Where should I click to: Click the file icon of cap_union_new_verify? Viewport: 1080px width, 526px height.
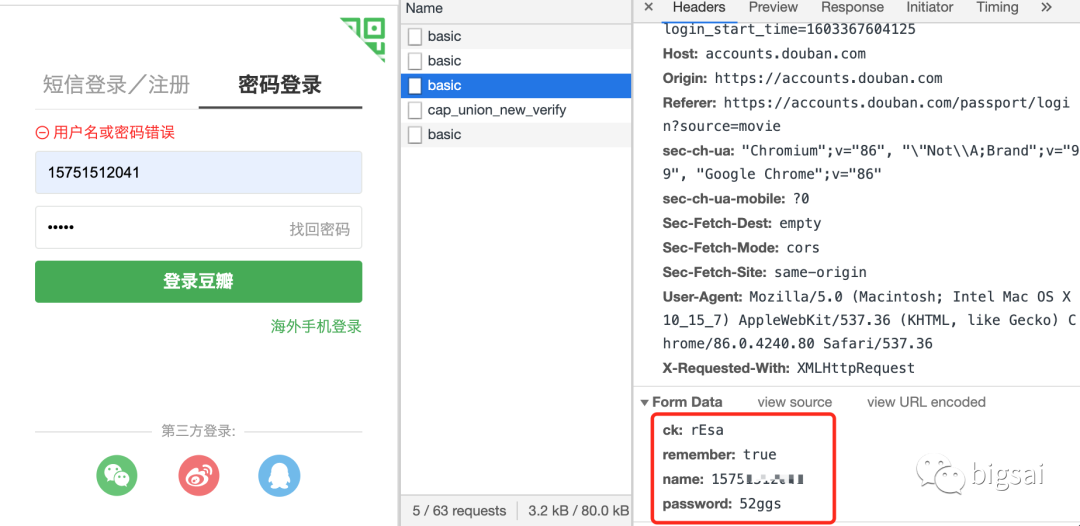(x=415, y=110)
